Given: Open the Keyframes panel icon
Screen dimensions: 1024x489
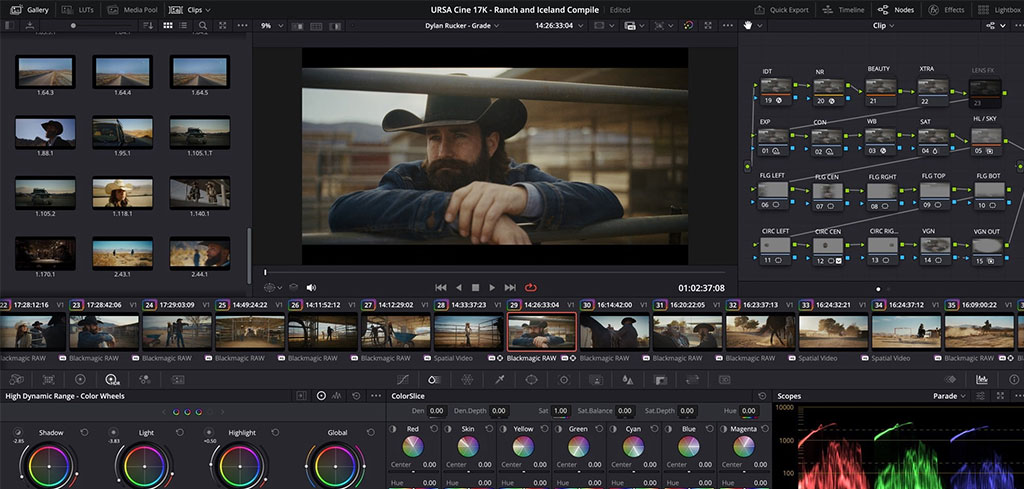Looking at the screenshot, I should pyautogui.click(x=950, y=379).
